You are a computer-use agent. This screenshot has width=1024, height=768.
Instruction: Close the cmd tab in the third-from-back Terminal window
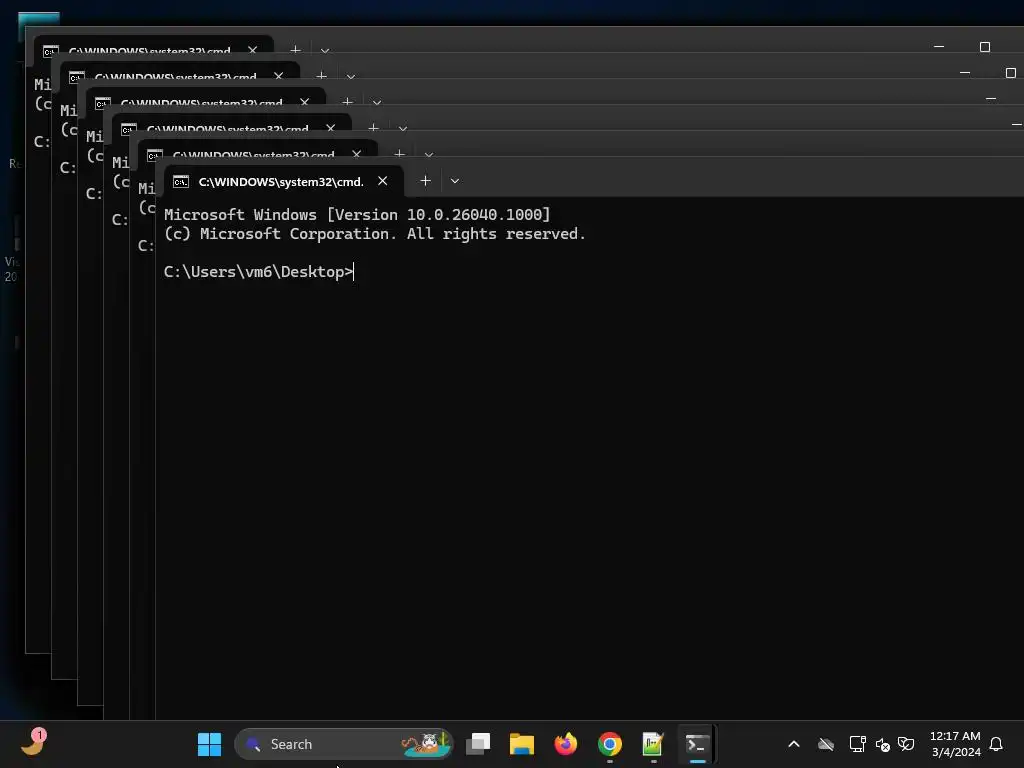pyautogui.click(x=304, y=101)
